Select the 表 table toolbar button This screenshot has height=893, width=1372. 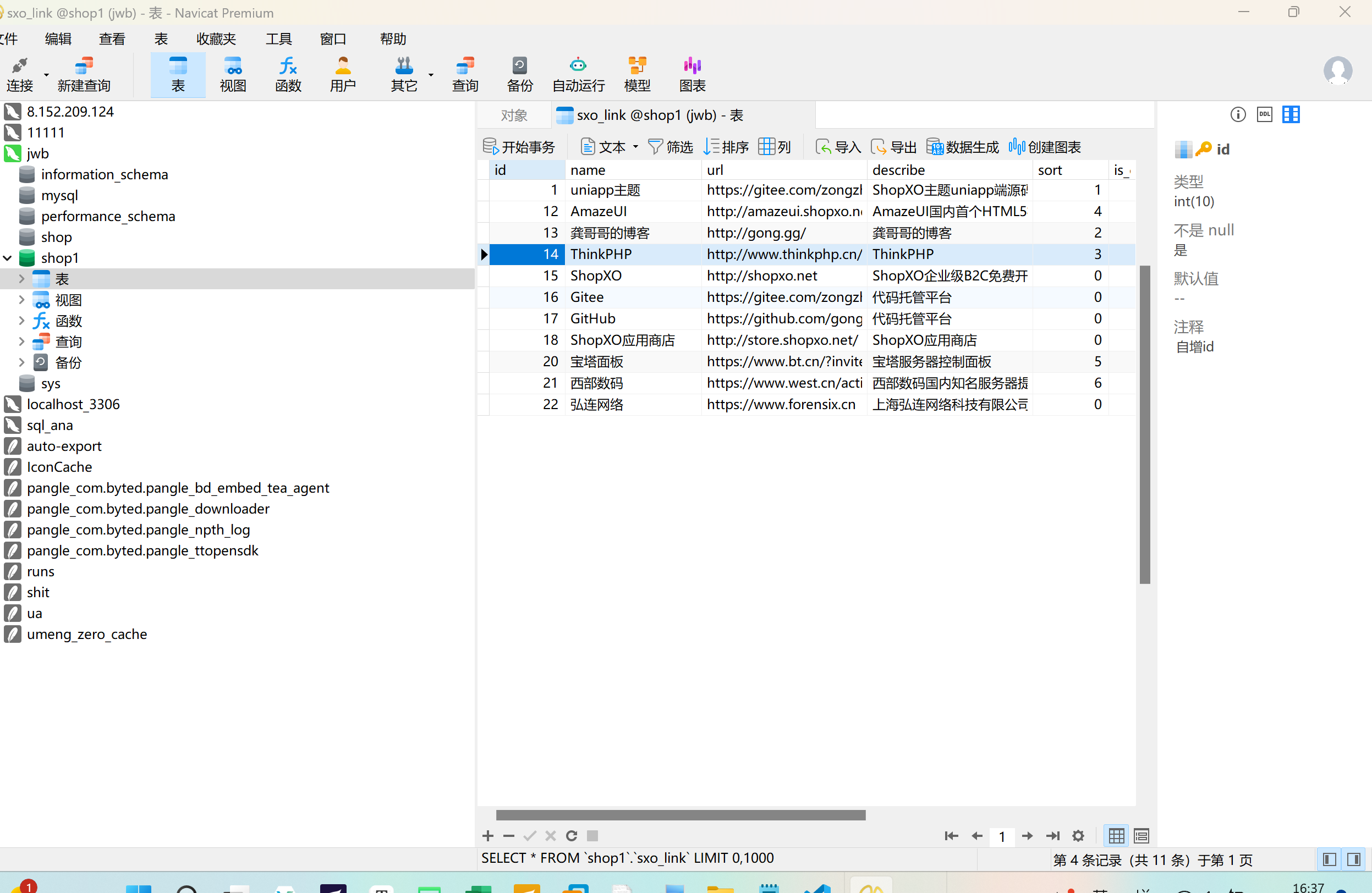178,74
